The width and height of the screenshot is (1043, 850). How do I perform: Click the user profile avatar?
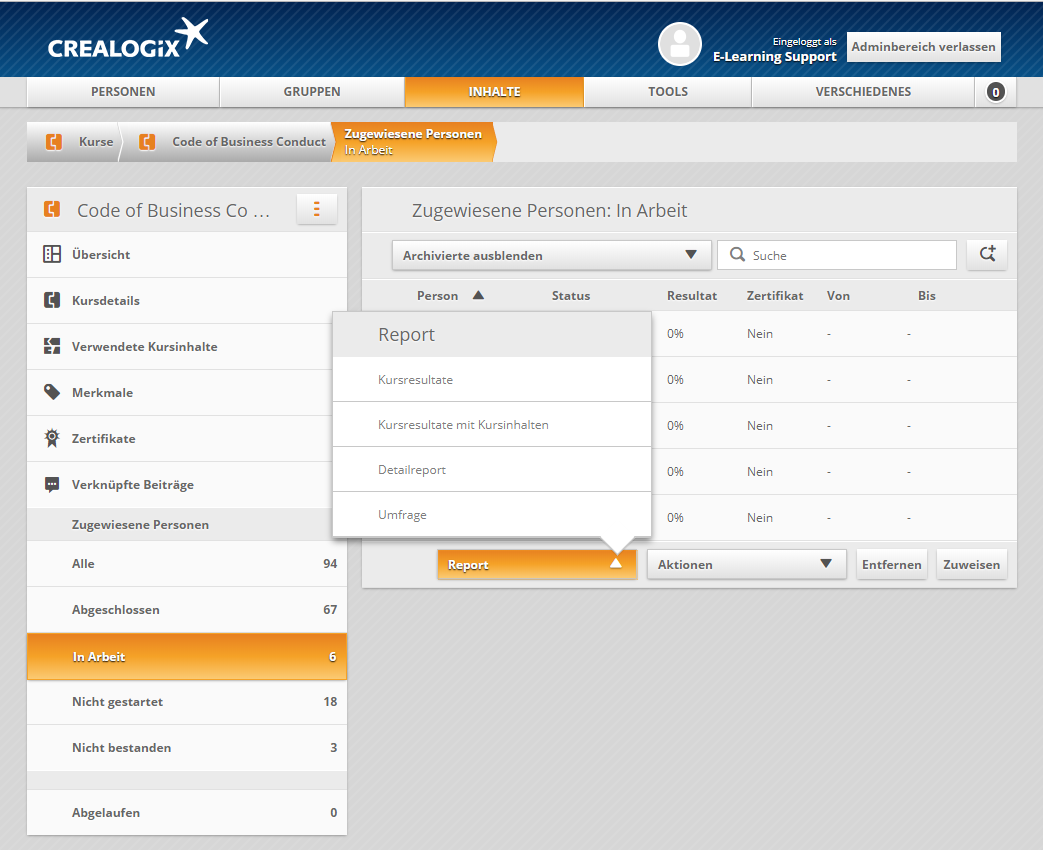coord(680,44)
